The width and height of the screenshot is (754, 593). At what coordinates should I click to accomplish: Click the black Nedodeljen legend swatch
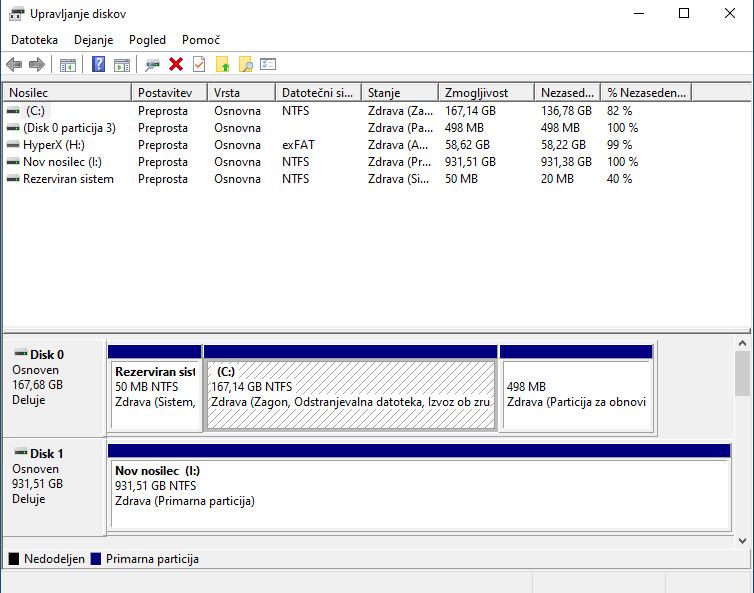click(x=14, y=558)
